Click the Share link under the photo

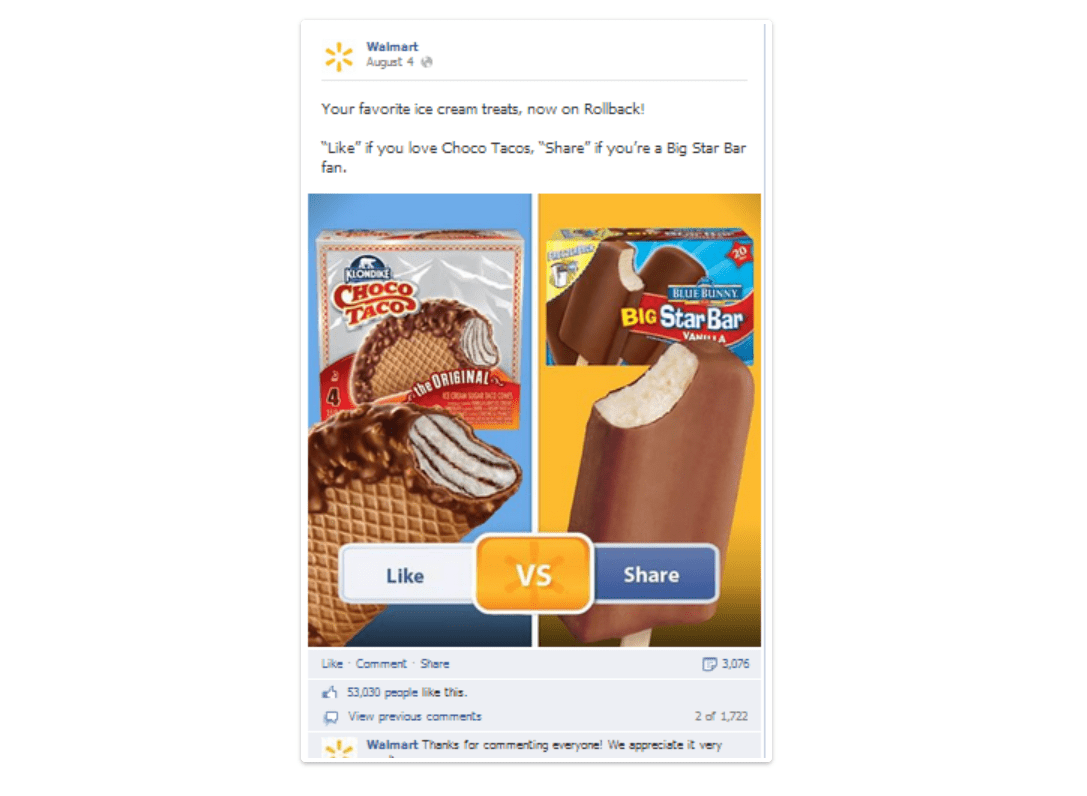click(435, 664)
